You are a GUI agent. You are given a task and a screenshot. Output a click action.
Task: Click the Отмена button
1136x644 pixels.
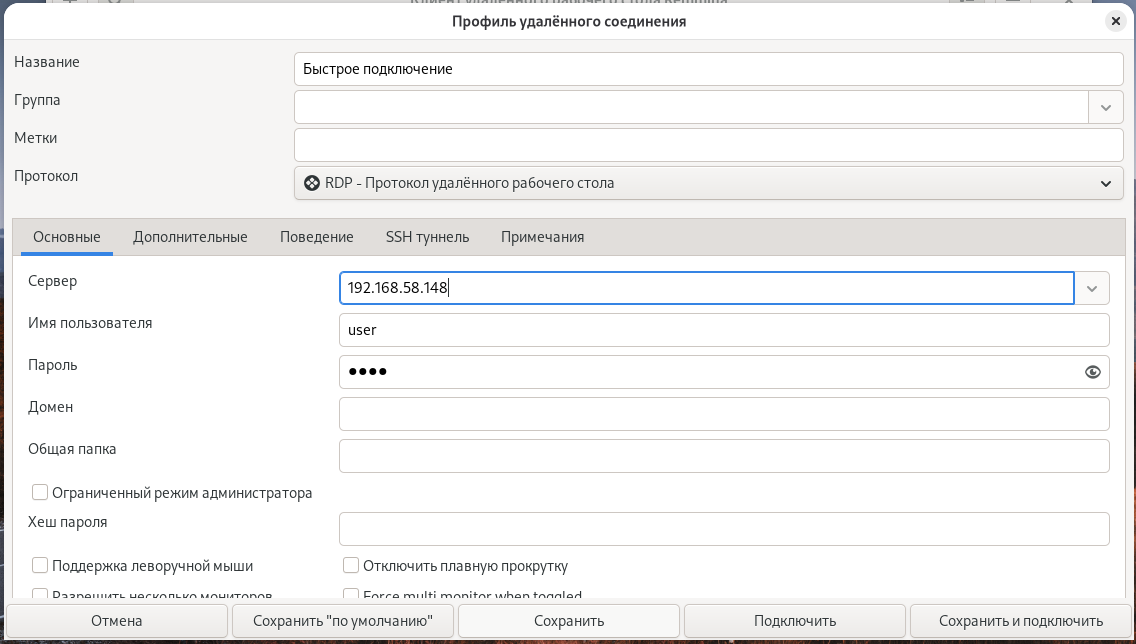click(117, 621)
